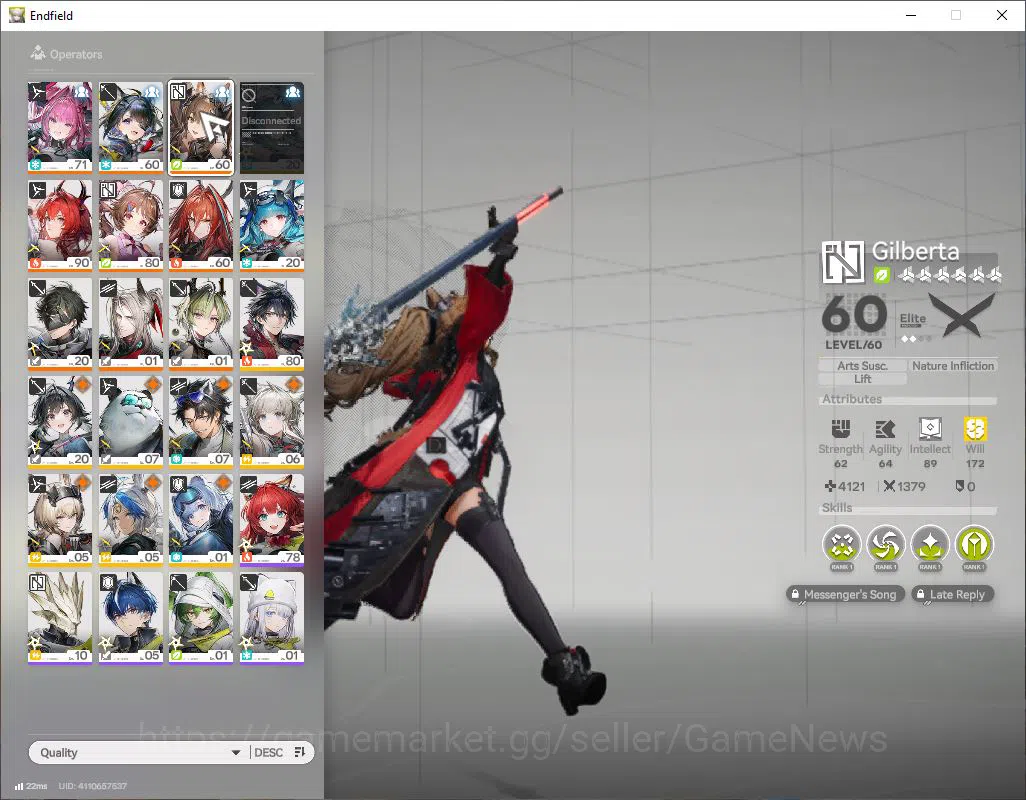Click Gilberta's green Nature element icon

pyautogui.click(x=882, y=275)
